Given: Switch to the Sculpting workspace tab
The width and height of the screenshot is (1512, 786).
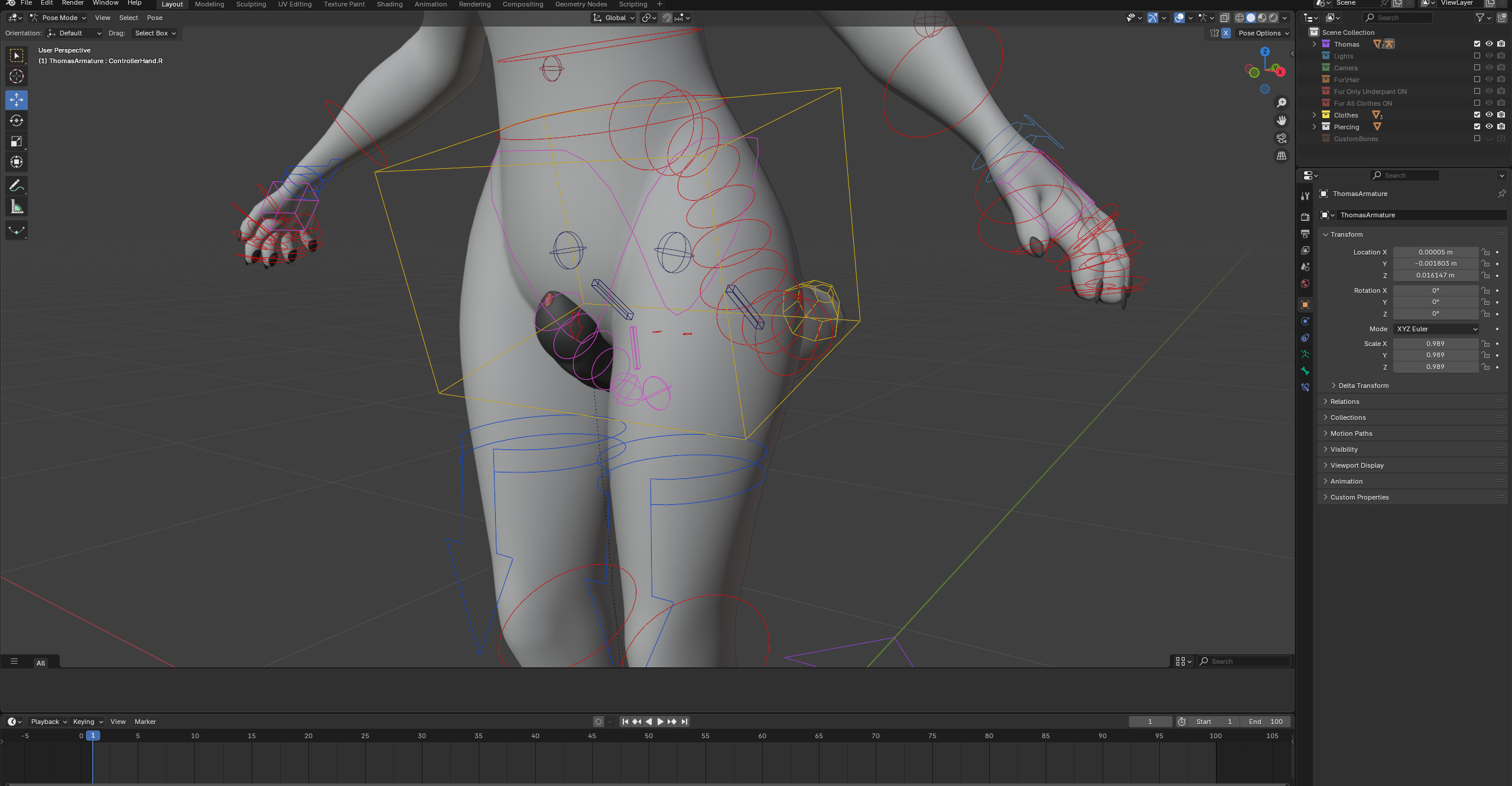Looking at the screenshot, I should pos(251,4).
